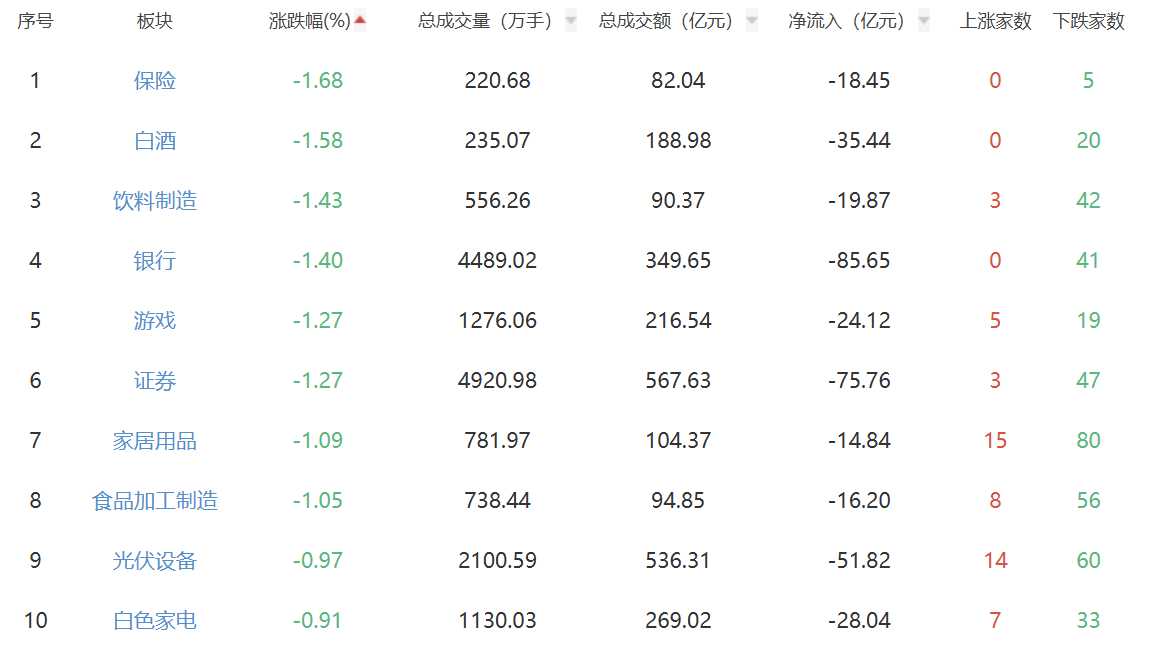
Task: Open the 游戏 sector page
Action: [155, 321]
